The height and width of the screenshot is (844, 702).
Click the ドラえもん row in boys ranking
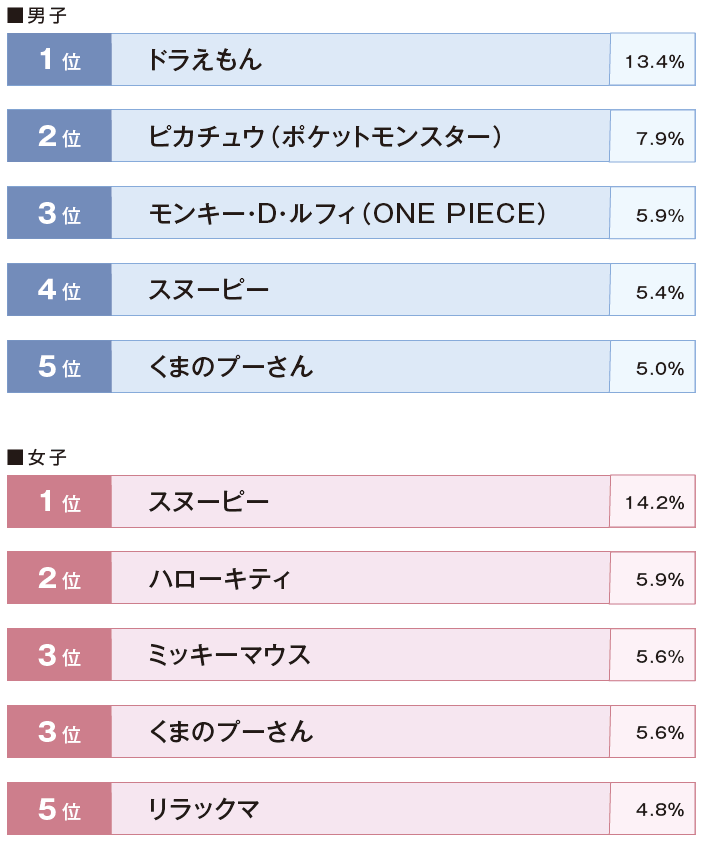(360, 60)
